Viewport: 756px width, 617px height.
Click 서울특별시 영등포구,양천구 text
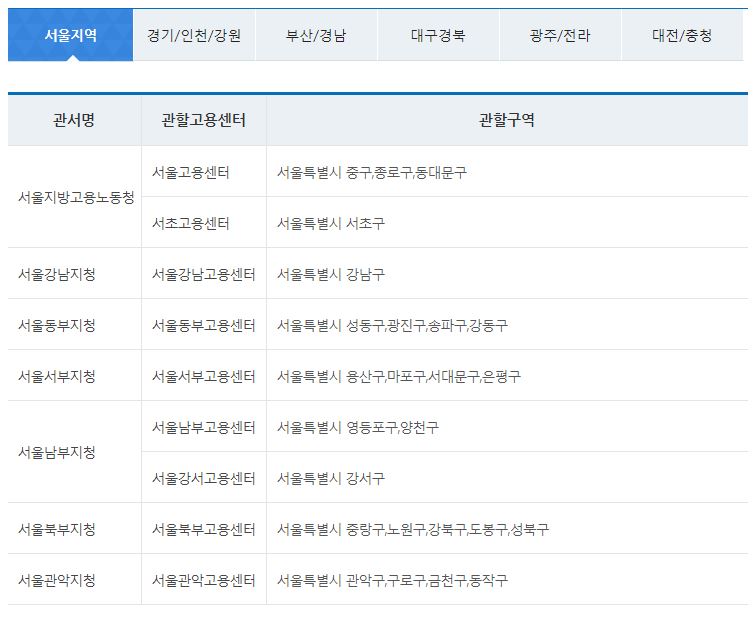(x=358, y=427)
